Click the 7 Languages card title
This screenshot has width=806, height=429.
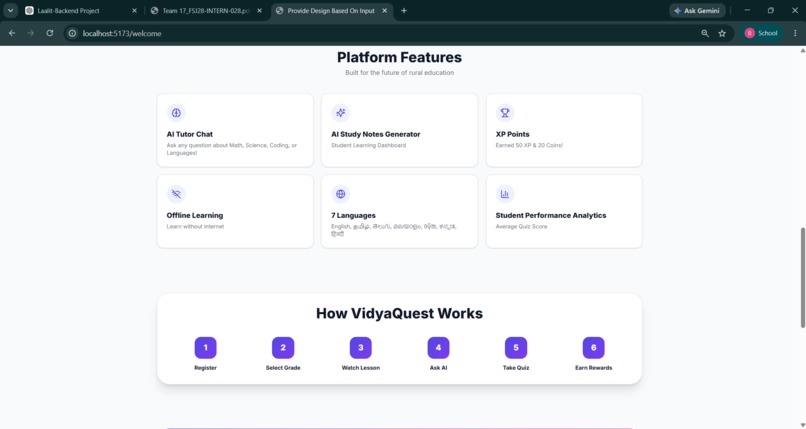point(353,215)
